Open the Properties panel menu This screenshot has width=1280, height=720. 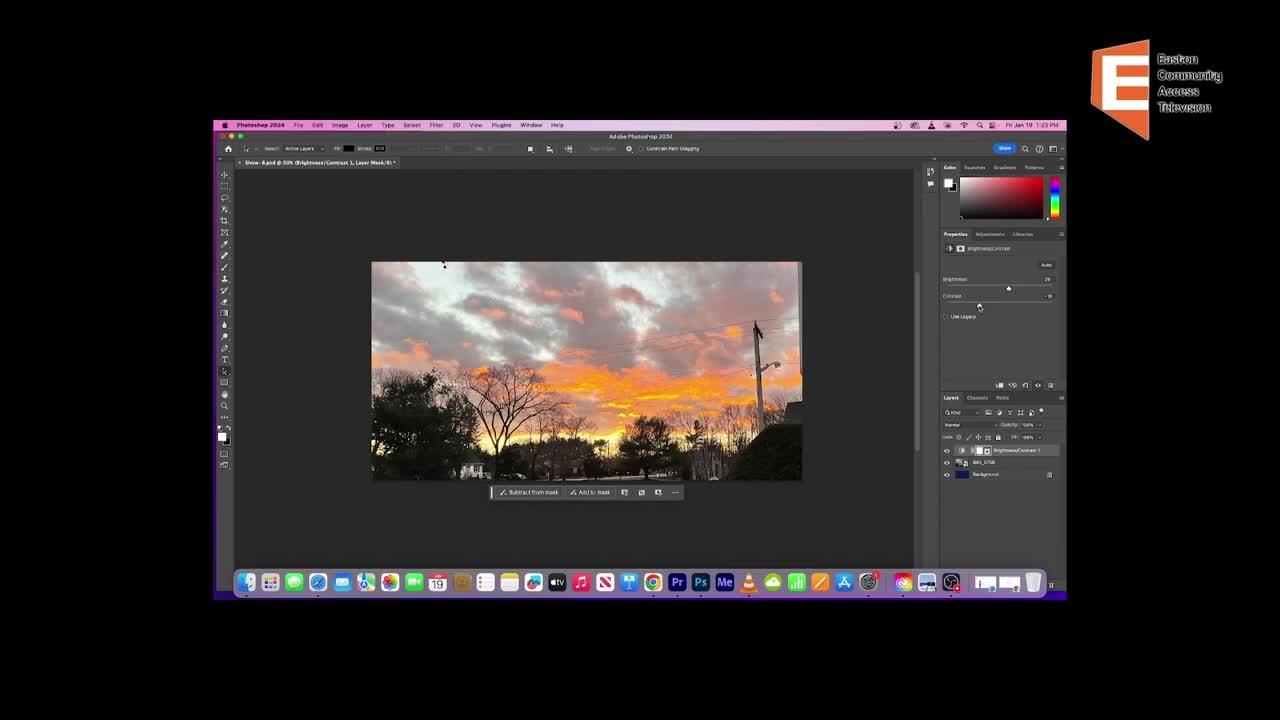(1061, 234)
